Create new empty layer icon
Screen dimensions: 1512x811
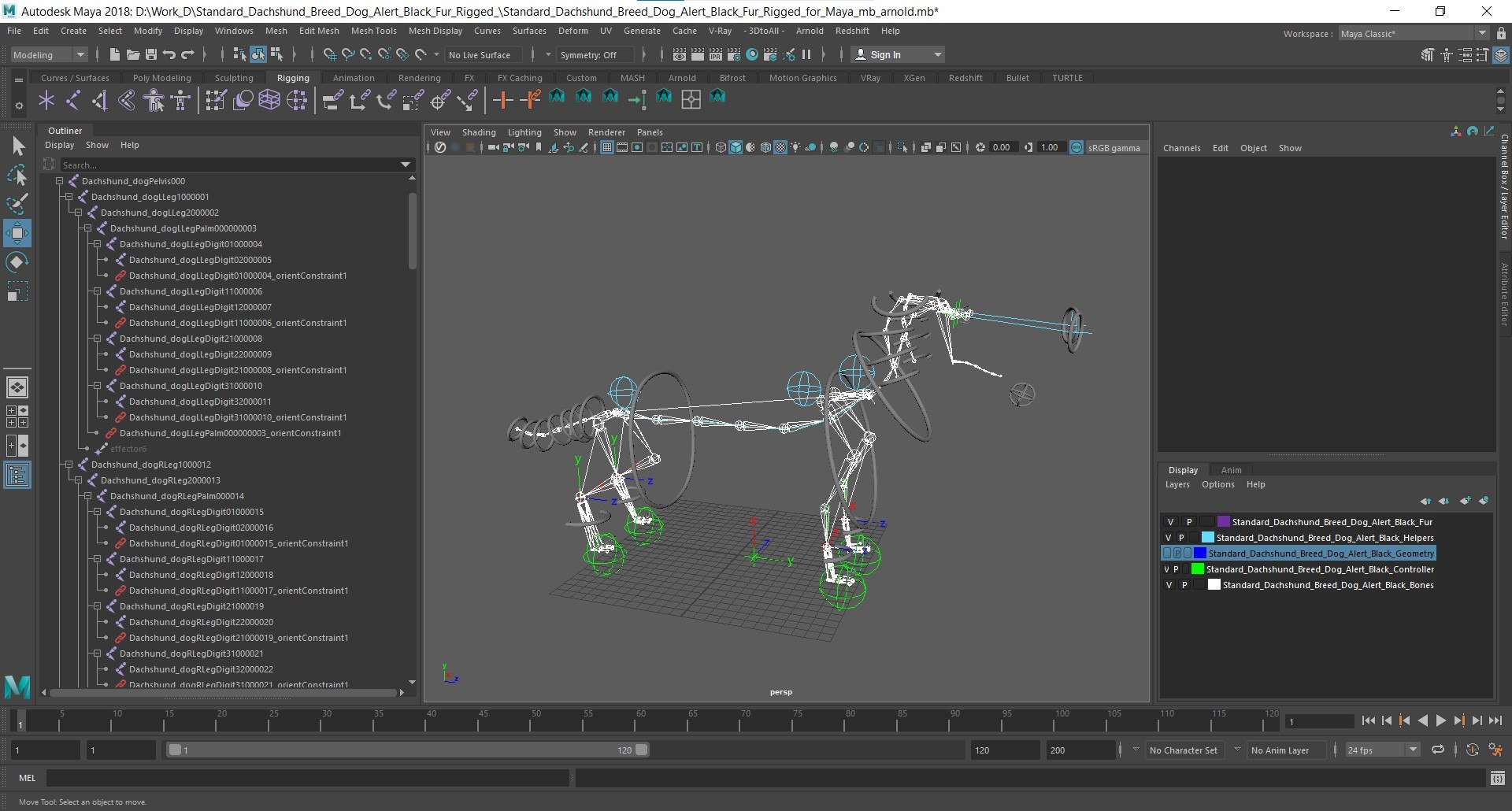(1465, 501)
